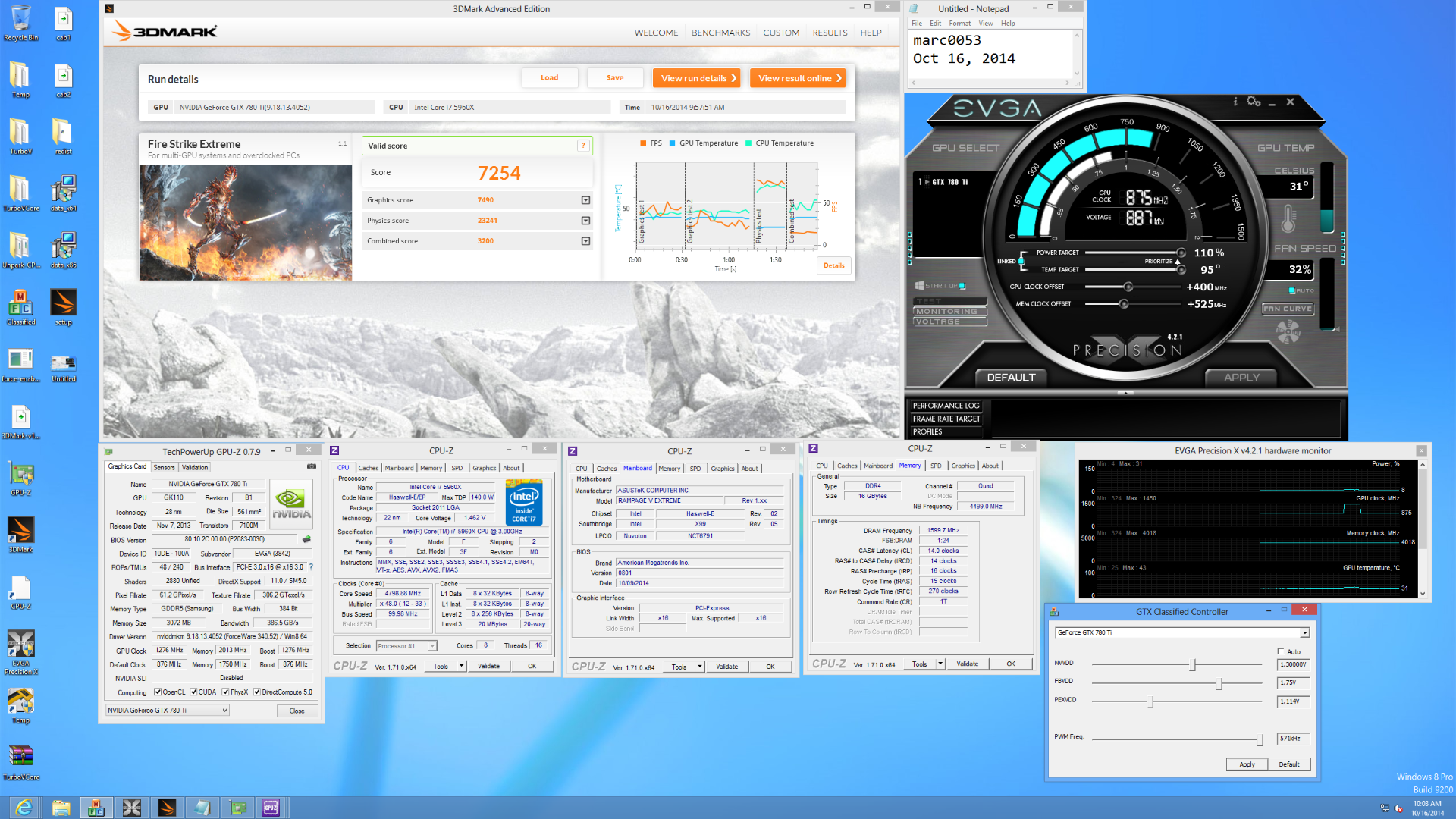Open Tools dropdown arrow in Mainboard CPU-Z window
This screenshot has height=819, width=1456.
pos(699,667)
